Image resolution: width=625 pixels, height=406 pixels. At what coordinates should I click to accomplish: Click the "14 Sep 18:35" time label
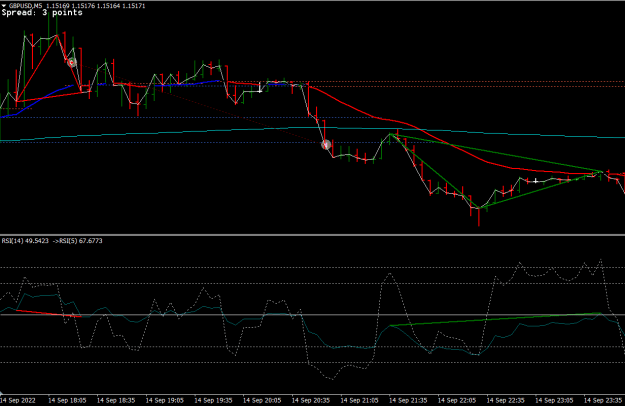coord(116,400)
